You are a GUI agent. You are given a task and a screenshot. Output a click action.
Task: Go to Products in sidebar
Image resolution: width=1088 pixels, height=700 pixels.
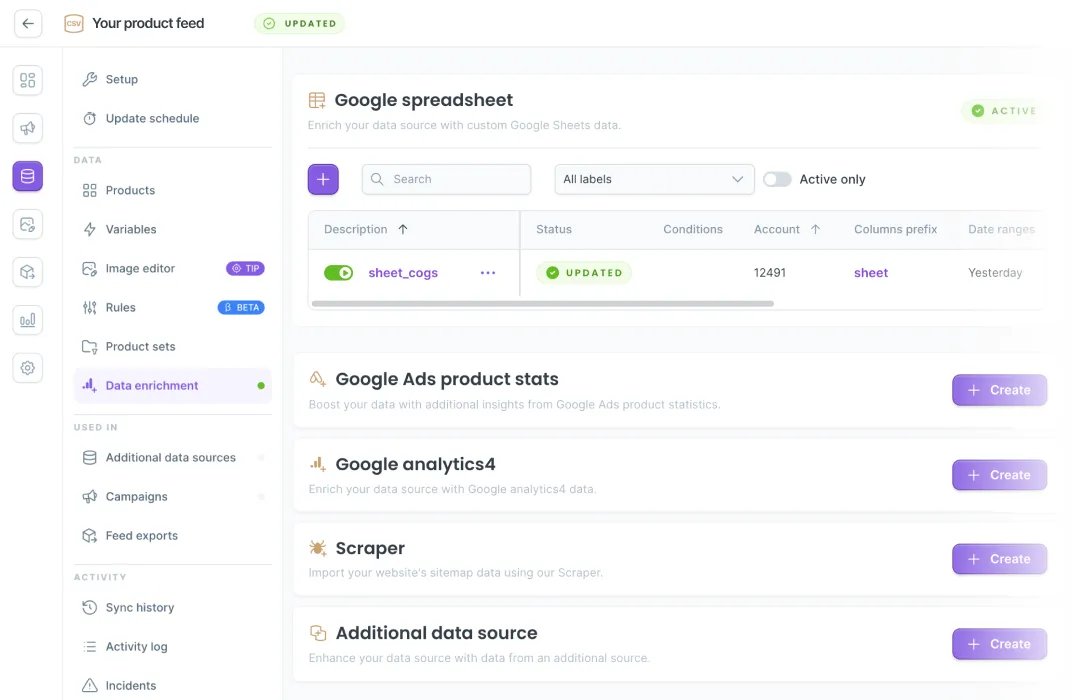point(173,190)
